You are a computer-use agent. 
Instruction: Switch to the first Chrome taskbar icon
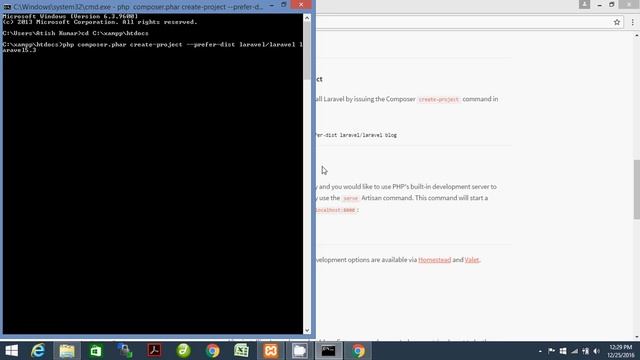click(212, 351)
